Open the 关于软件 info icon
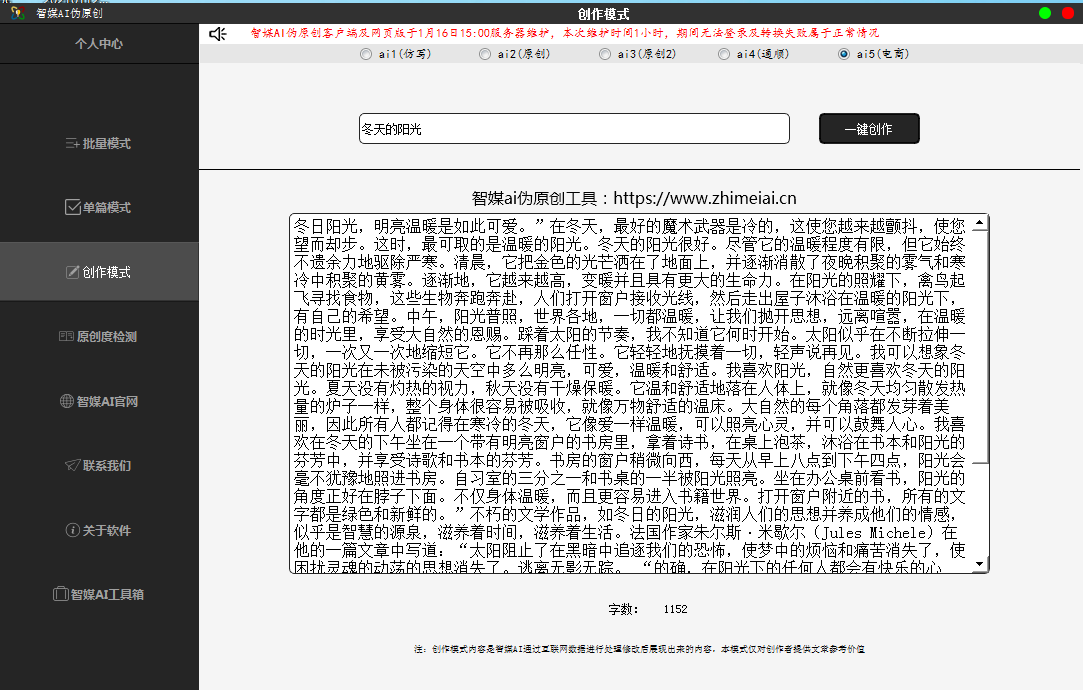1083x690 pixels. (x=72, y=530)
